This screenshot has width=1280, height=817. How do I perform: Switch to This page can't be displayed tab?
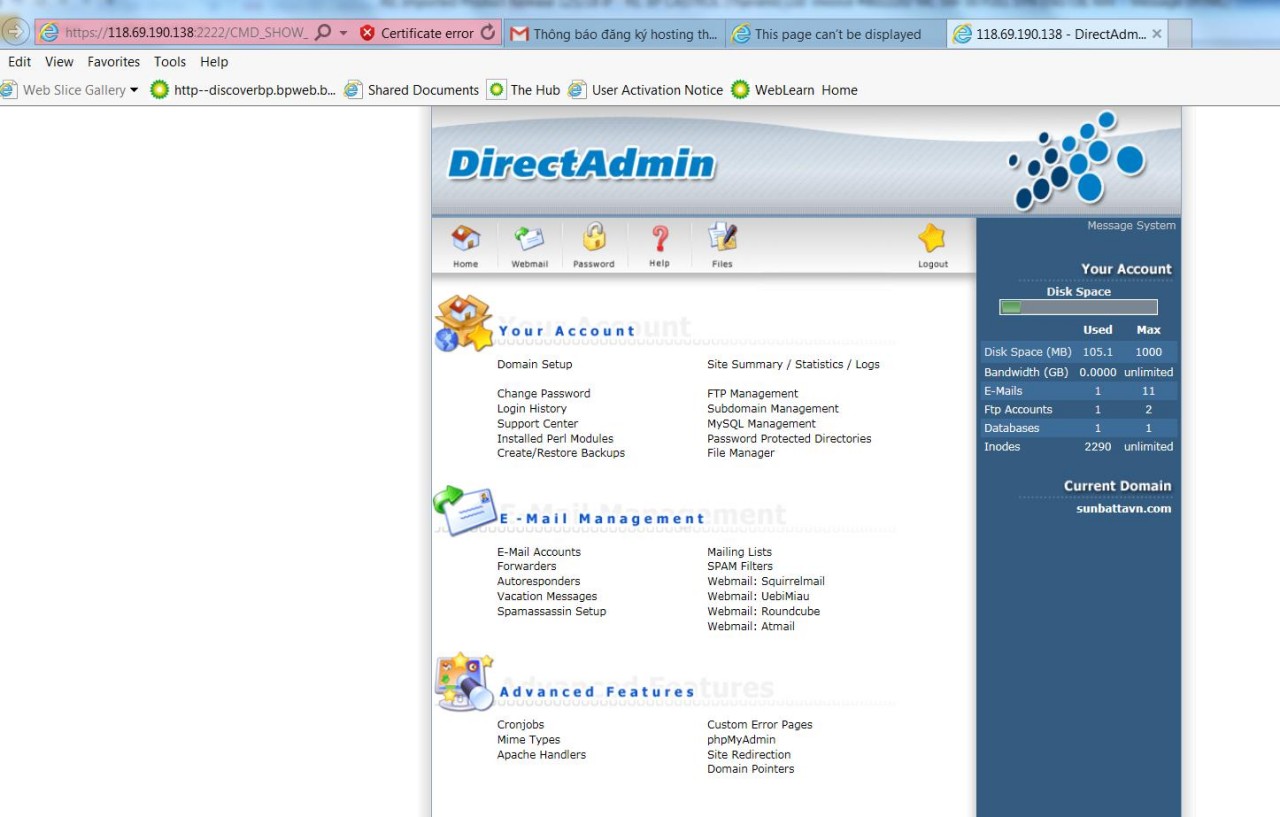tap(836, 34)
